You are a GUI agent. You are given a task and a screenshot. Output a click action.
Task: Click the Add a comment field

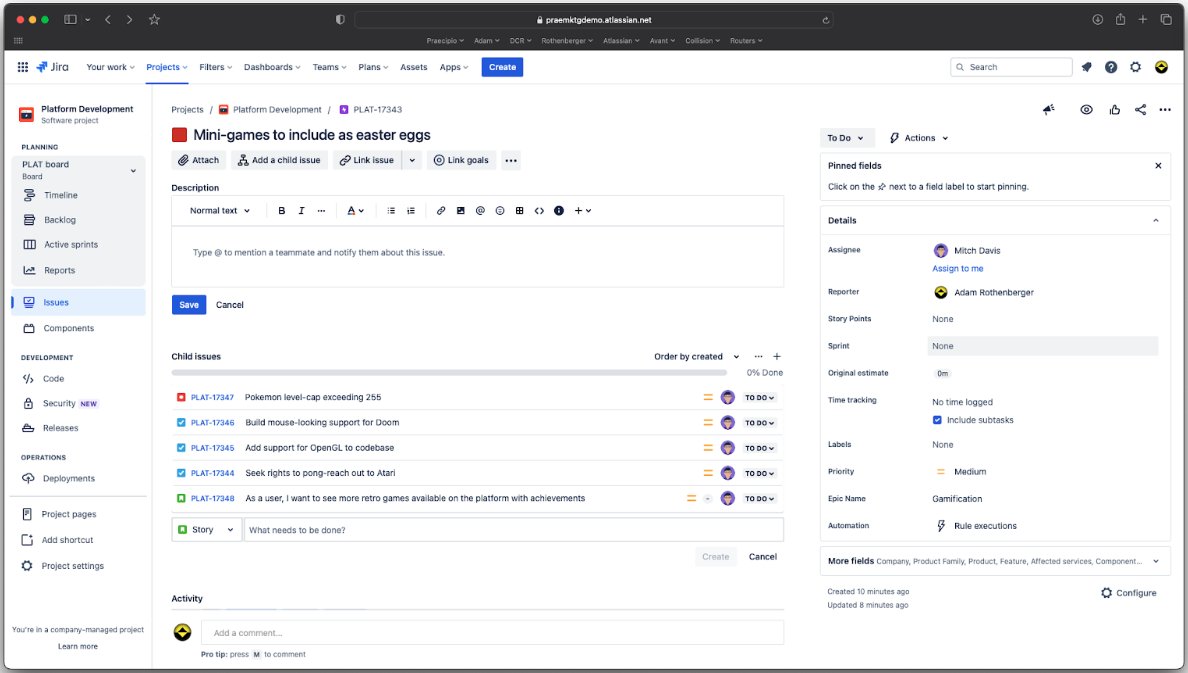click(x=492, y=633)
